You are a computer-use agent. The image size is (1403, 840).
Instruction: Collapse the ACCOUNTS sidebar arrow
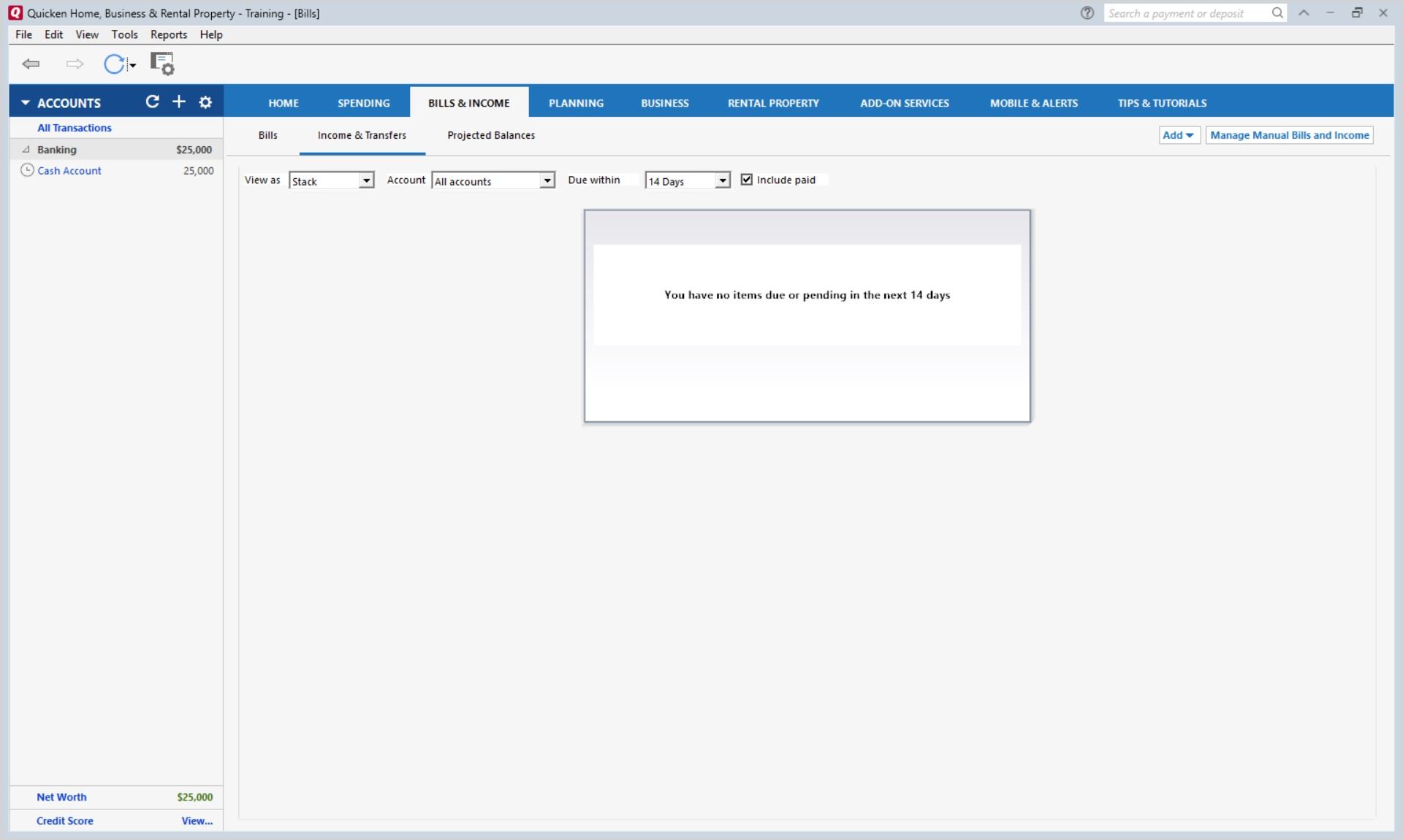25,103
